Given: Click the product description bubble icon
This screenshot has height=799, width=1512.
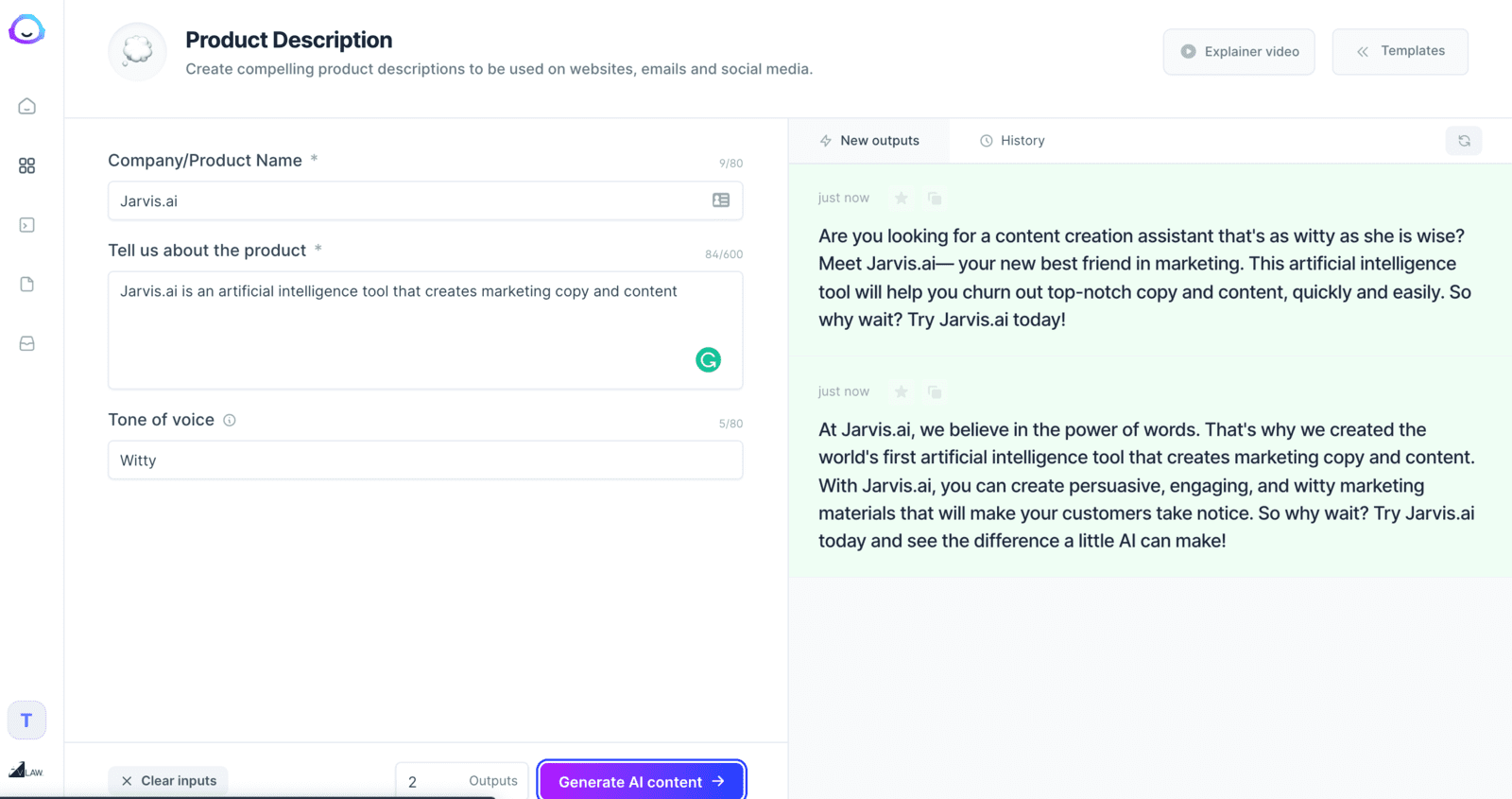Looking at the screenshot, I should pyautogui.click(x=137, y=51).
